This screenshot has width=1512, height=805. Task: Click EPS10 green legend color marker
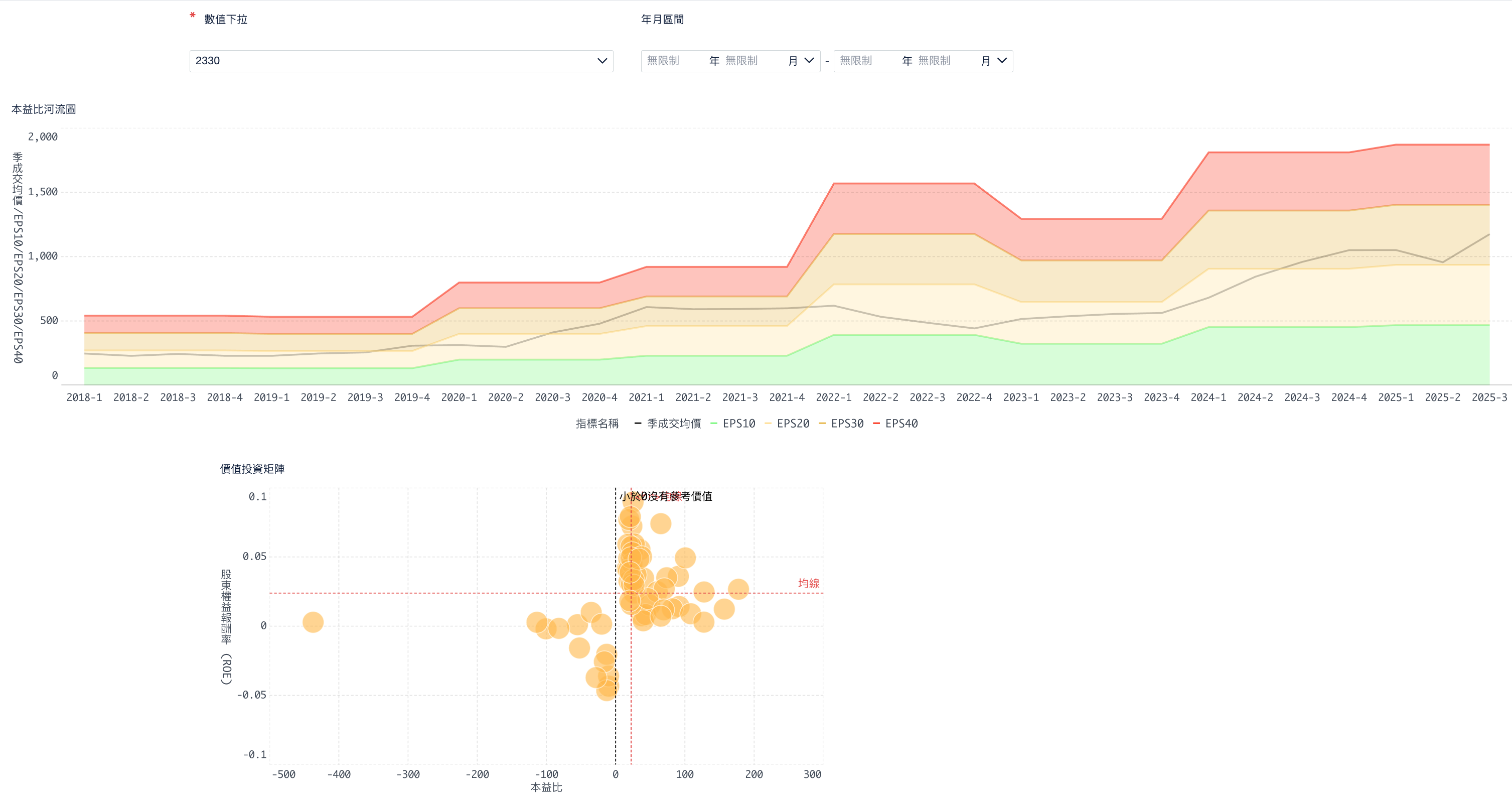714,424
